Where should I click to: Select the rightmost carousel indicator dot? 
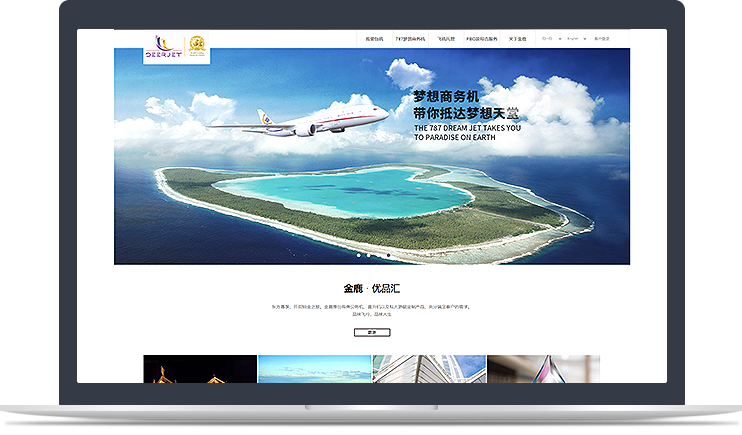click(388, 256)
